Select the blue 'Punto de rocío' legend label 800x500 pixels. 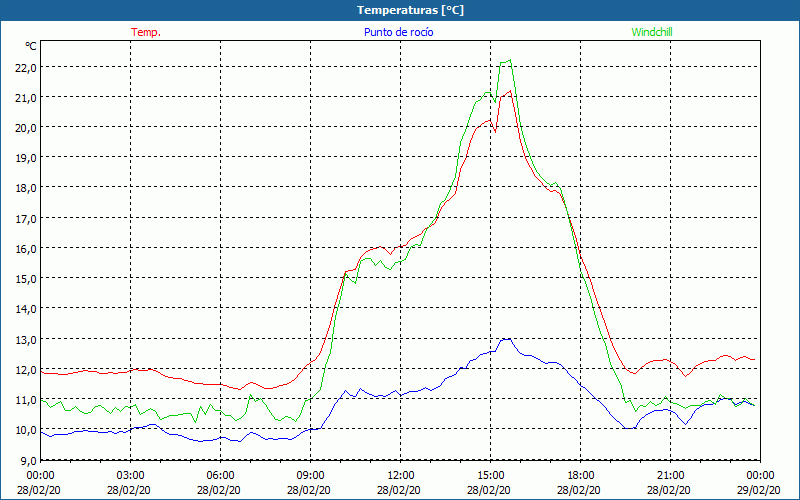tap(399, 32)
